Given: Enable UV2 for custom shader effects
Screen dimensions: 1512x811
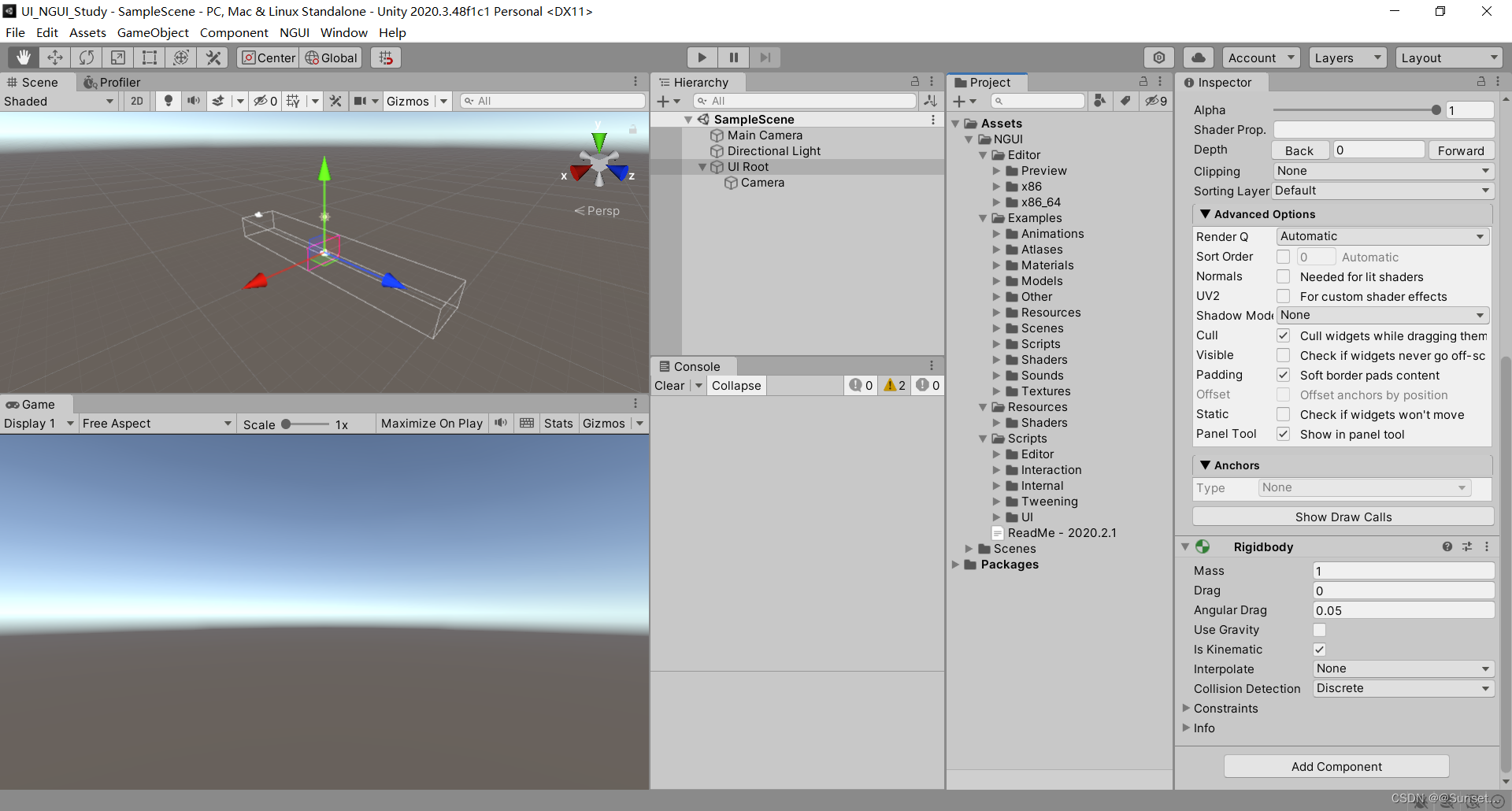Looking at the screenshot, I should [1284, 296].
